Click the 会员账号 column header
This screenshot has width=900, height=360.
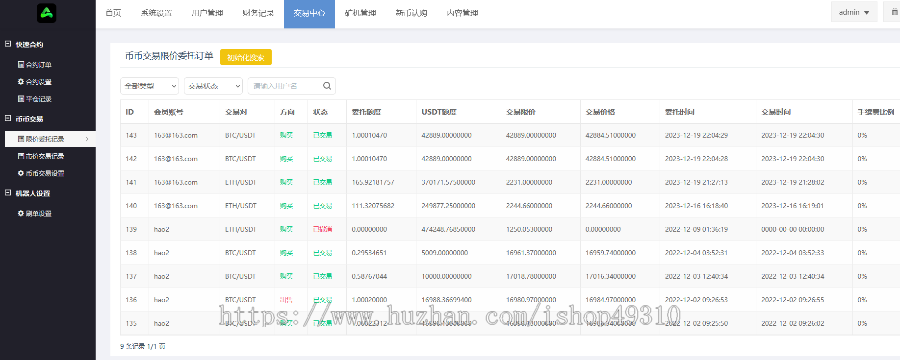[x=168, y=111]
